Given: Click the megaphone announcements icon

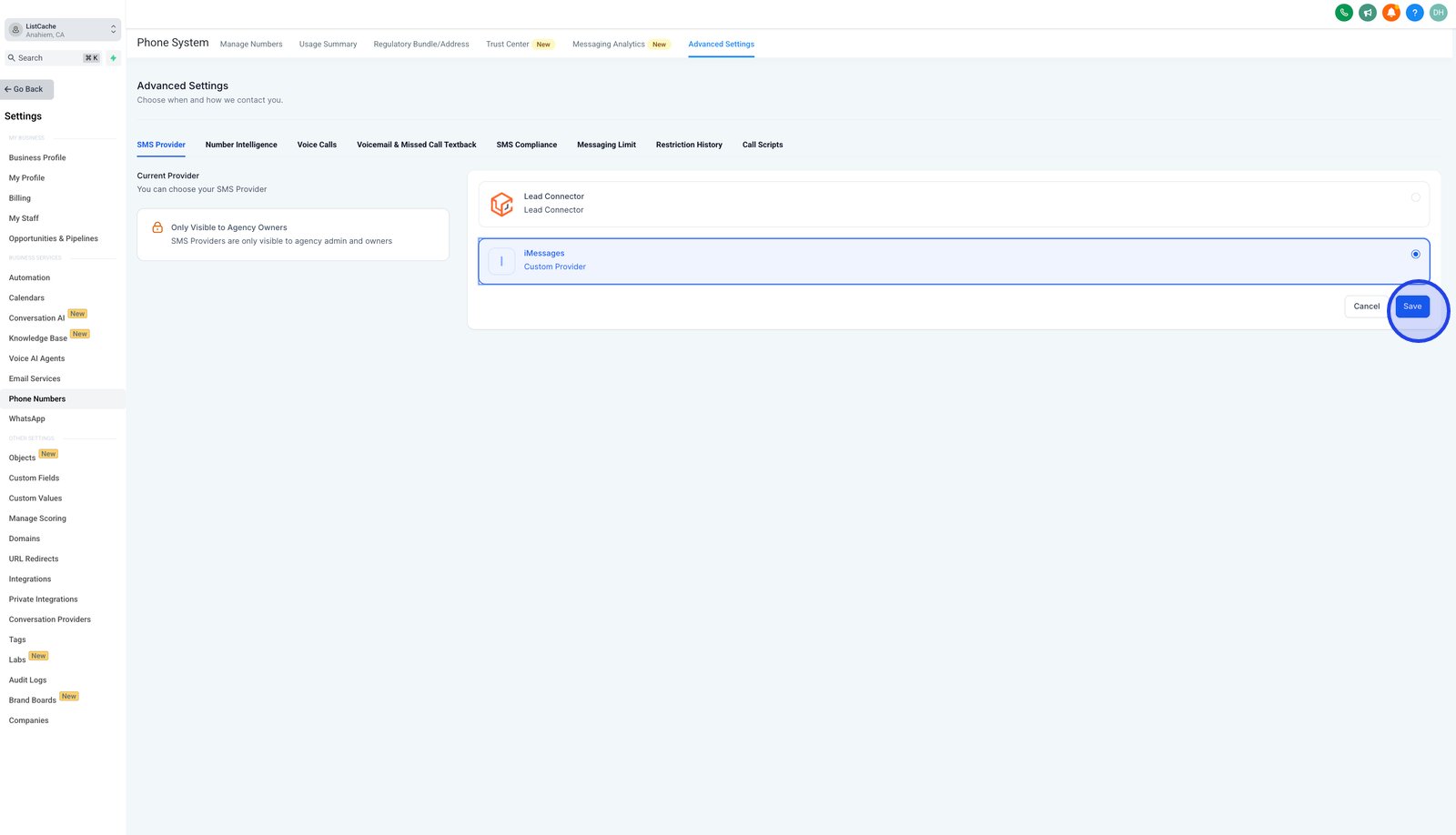Looking at the screenshot, I should (x=1367, y=13).
